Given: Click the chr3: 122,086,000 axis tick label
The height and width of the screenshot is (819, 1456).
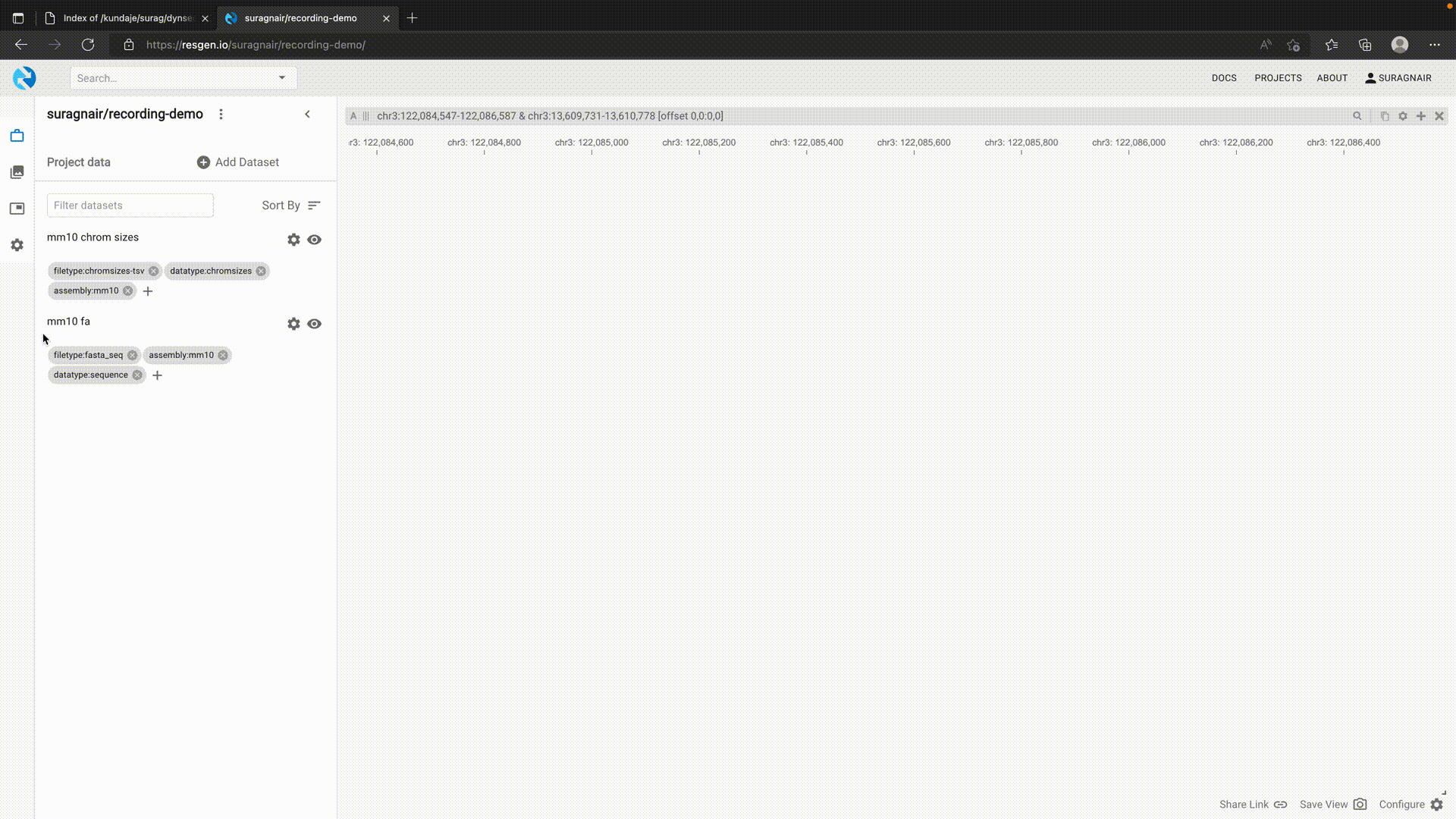Looking at the screenshot, I should pyautogui.click(x=1128, y=143).
